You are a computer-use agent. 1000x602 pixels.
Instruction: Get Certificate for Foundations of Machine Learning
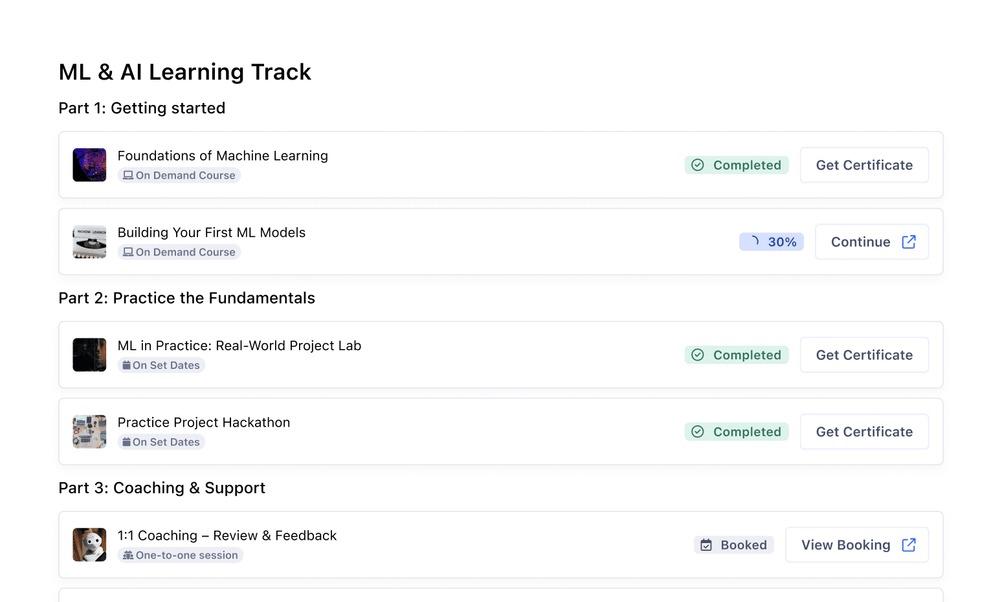click(x=864, y=165)
